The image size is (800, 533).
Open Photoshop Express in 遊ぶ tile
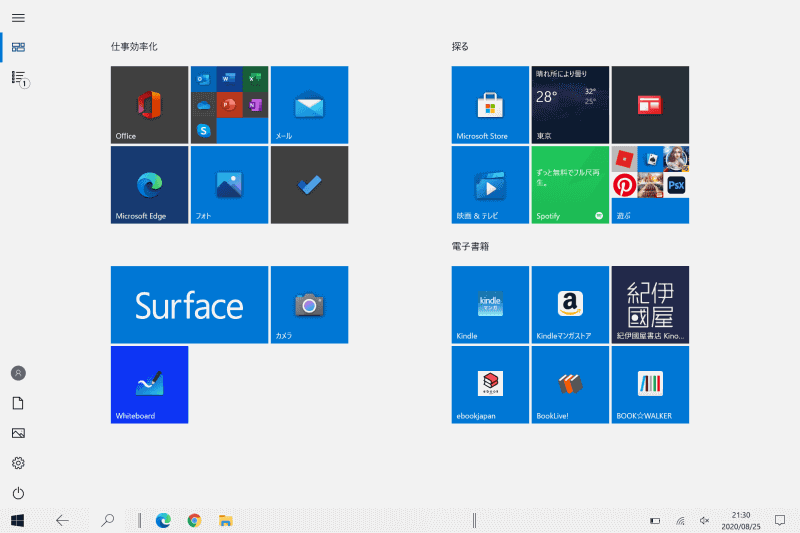click(677, 185)
